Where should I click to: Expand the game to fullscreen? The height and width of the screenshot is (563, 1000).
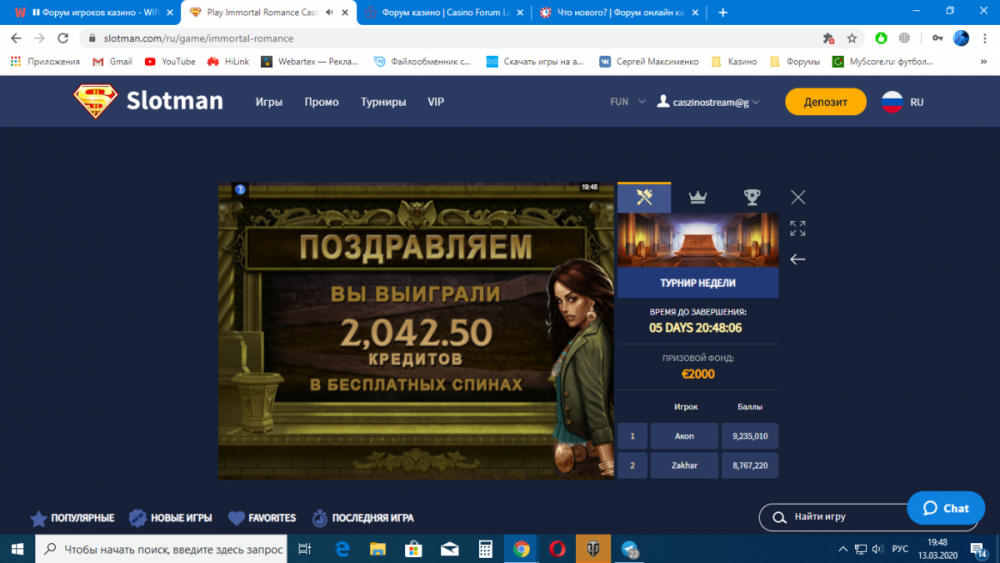(x=797, y=229)
